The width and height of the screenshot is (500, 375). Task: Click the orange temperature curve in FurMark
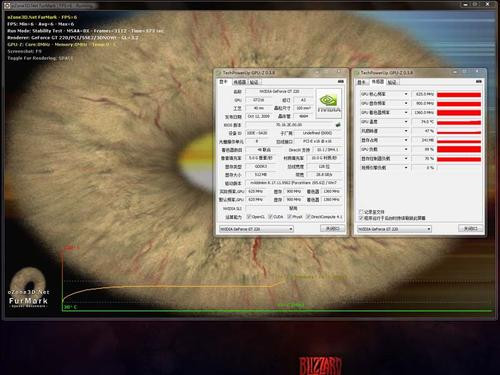pos(173,286)
